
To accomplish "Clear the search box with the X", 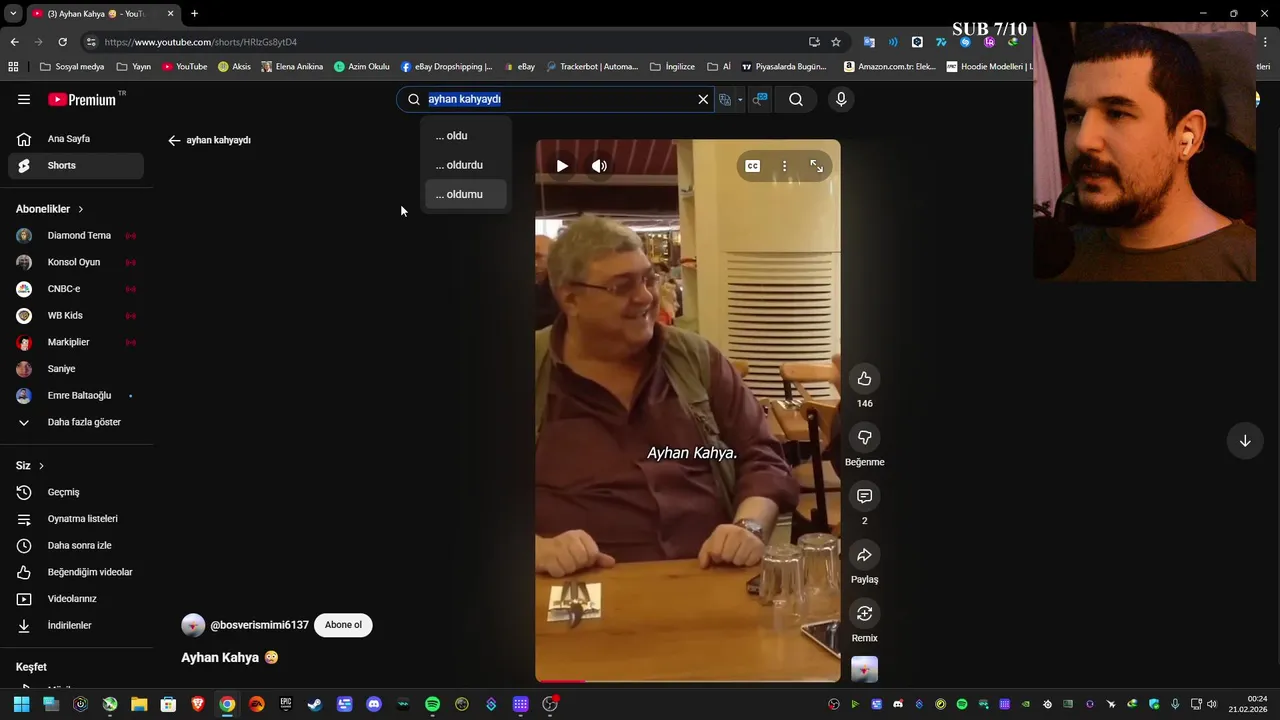I will pos(703,99).
